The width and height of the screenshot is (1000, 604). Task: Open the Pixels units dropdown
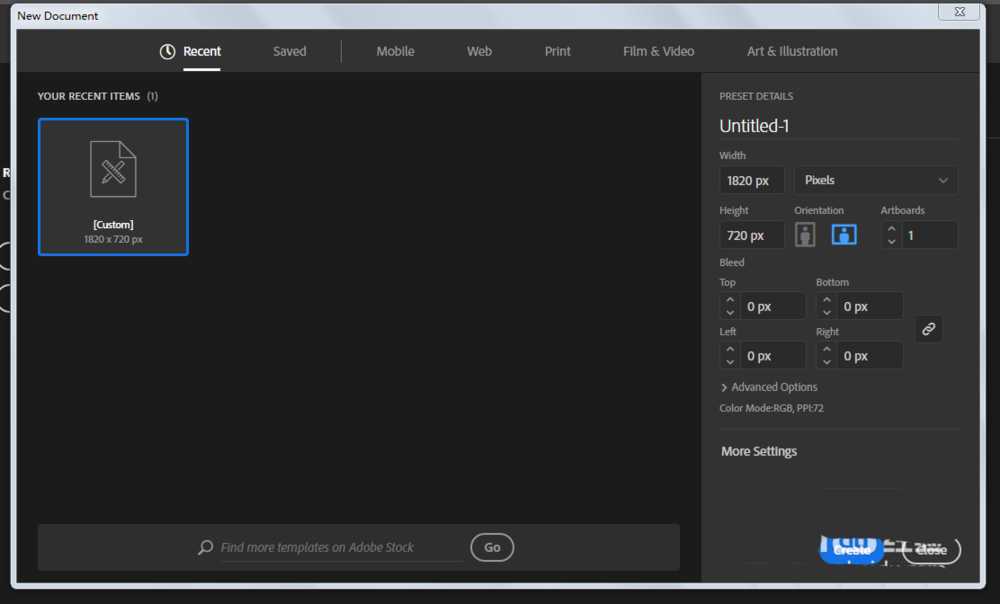click(x=875, y=180)
